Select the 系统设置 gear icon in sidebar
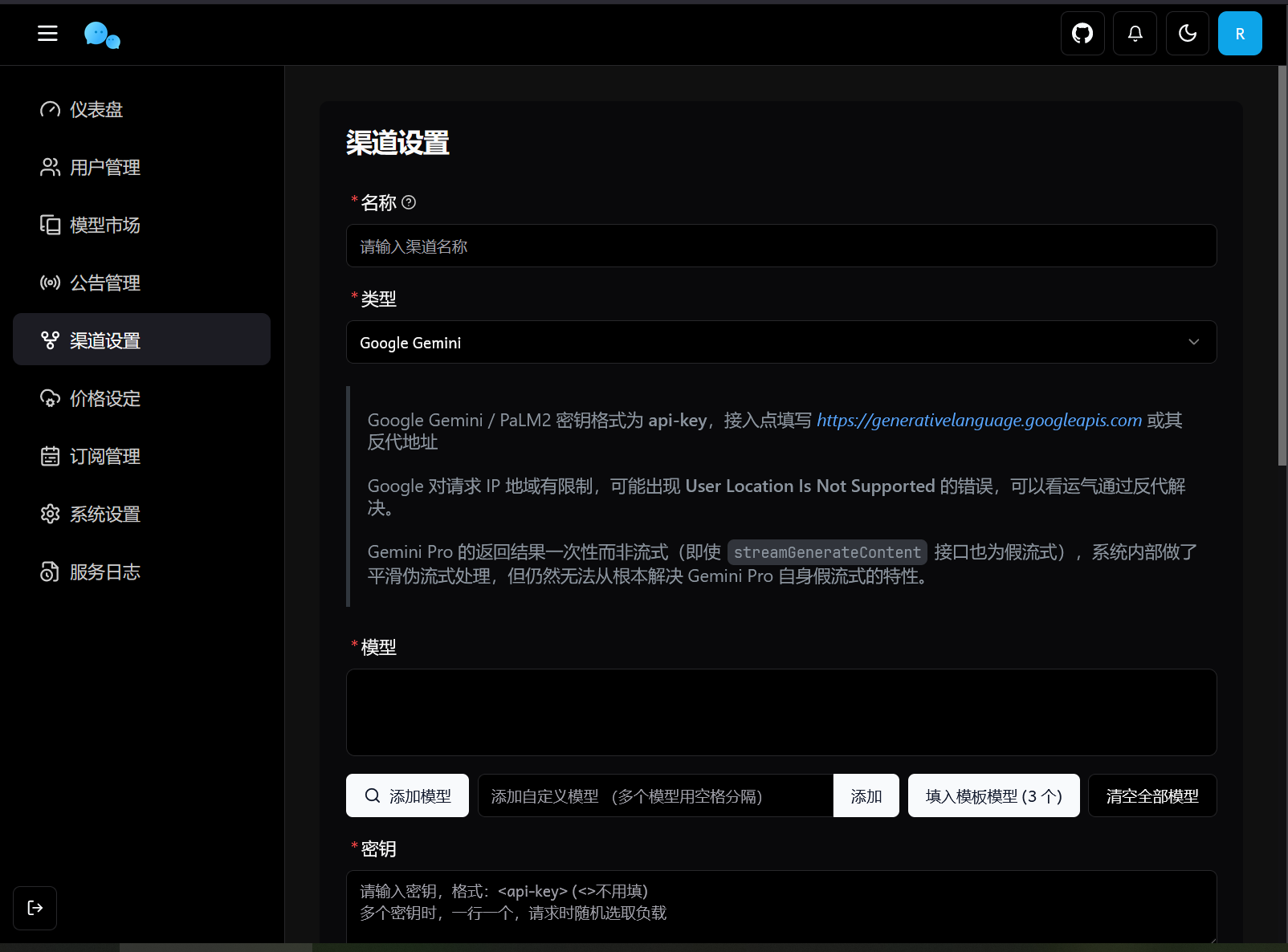Screen dimensions: 1288x952 tap(51, 514)
